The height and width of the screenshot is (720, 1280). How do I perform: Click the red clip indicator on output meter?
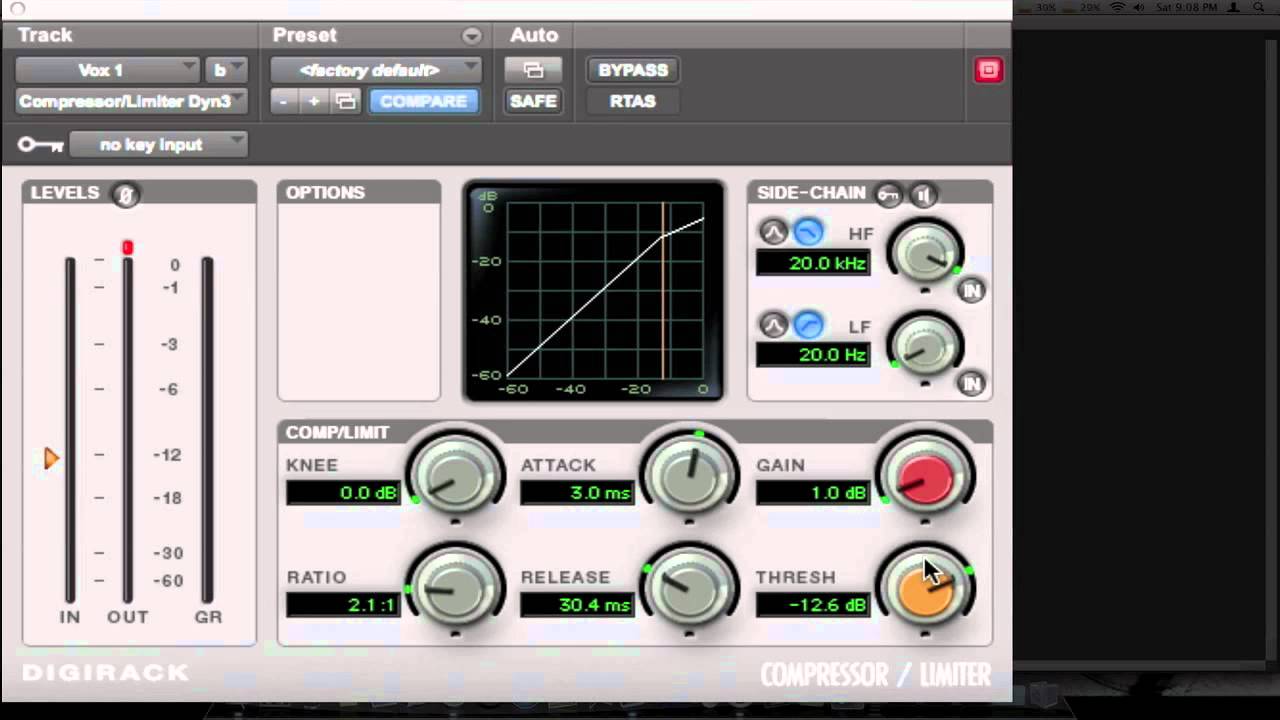coord(127,247)
